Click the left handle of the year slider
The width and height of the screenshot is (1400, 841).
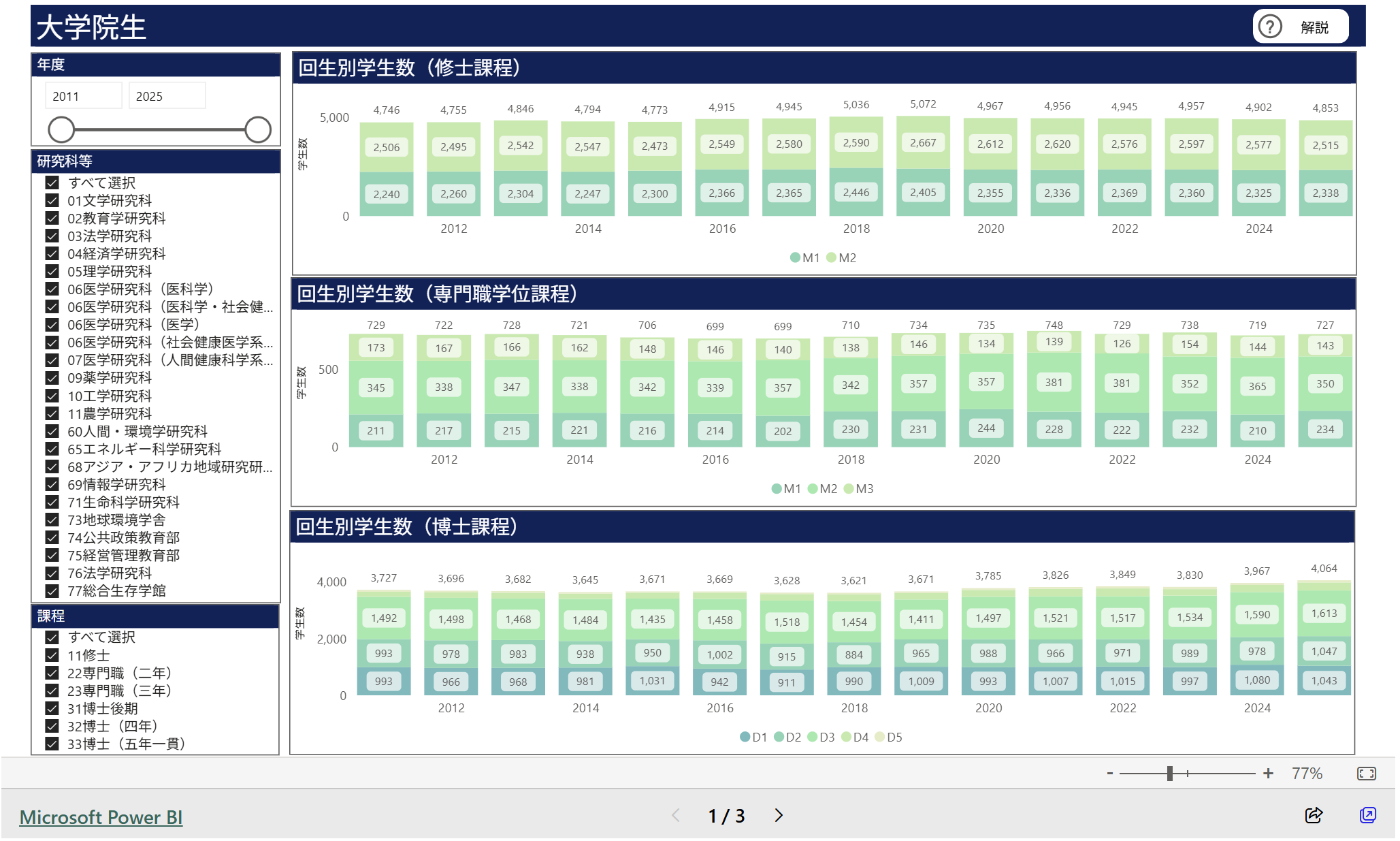pyautogui.click(x=61, y=129)
